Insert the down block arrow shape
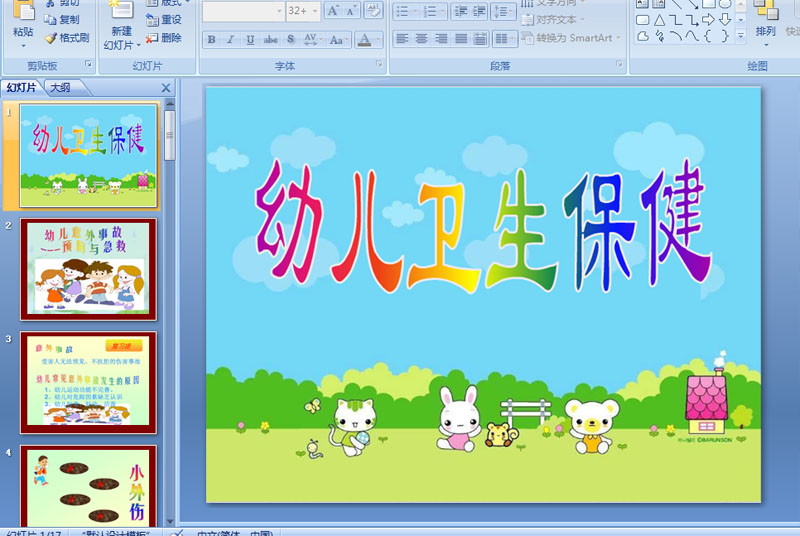Viewport: 800px width, 536px height. click(725, 20)
